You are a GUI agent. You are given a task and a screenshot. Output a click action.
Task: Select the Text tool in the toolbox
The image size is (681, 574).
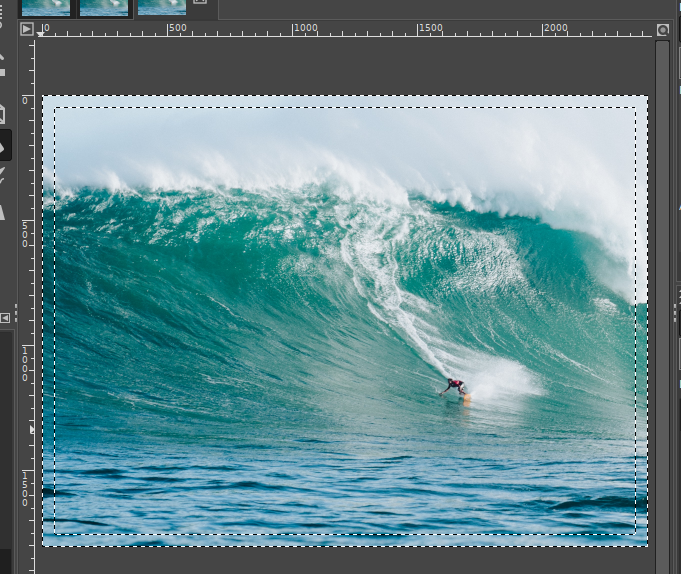3,211
